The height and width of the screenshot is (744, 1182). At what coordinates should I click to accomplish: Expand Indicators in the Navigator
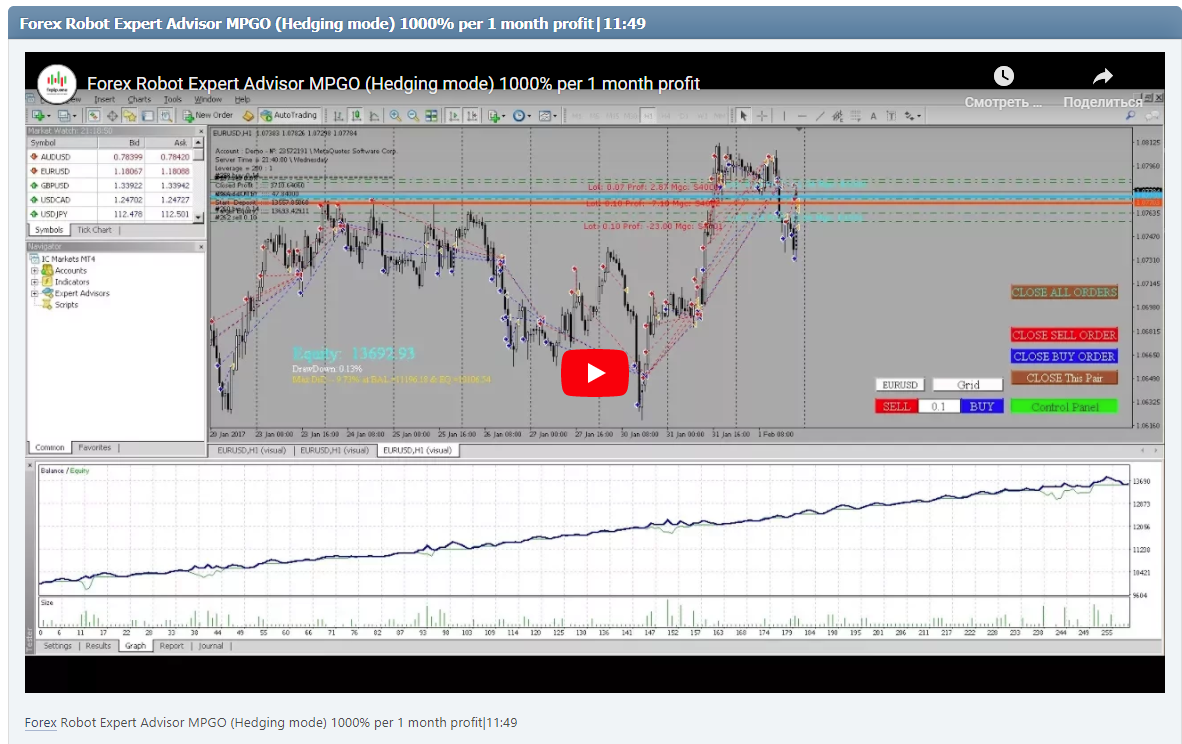33,280
